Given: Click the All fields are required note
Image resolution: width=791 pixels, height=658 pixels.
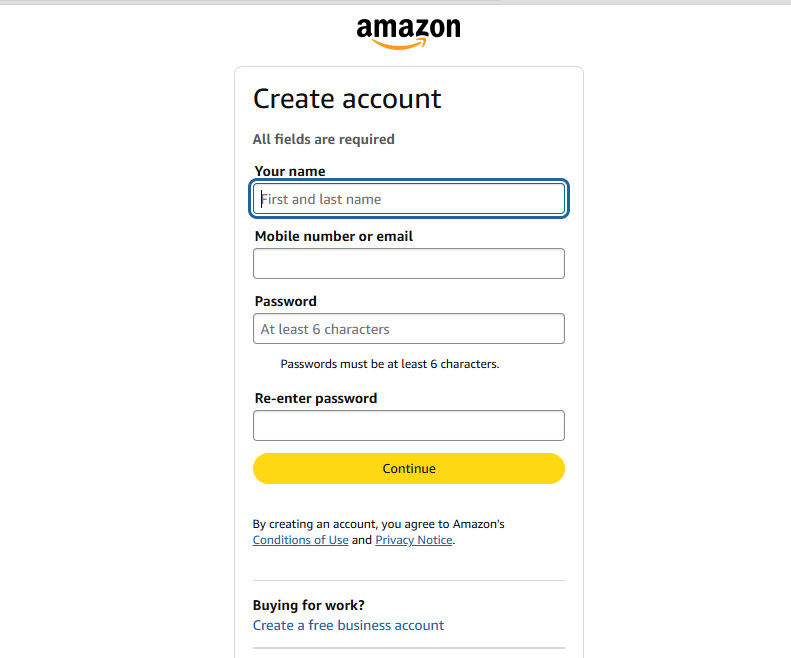Looking at the screenshot, I should (x=323, y=139).
